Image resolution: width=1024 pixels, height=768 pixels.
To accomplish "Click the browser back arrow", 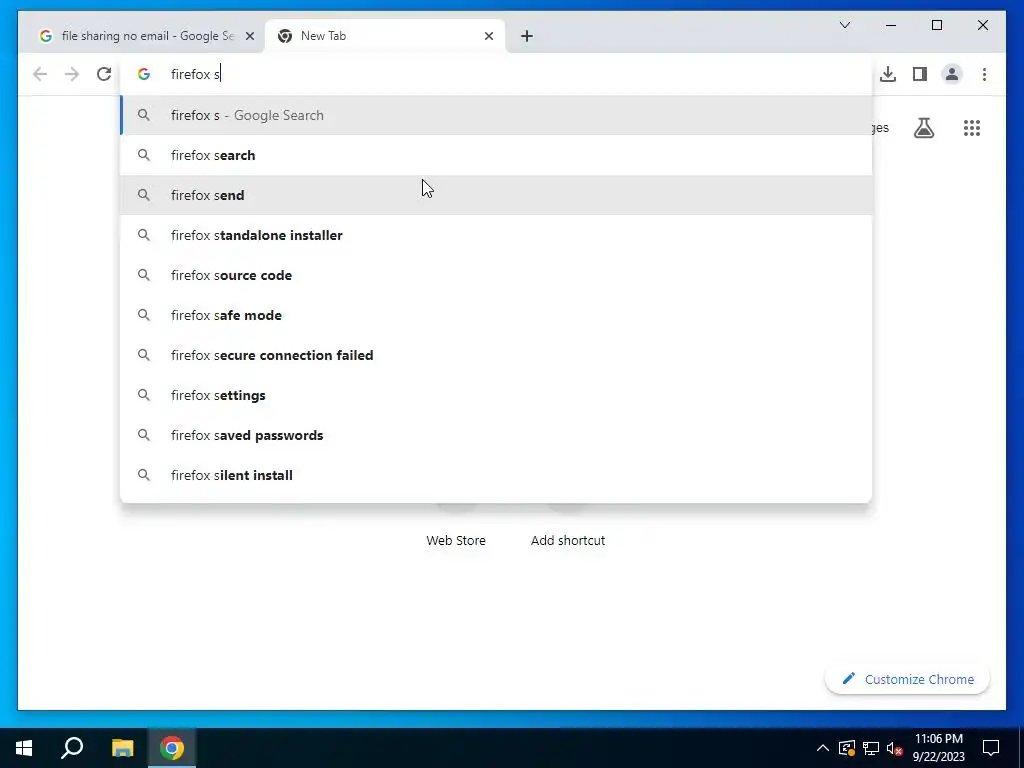I will (40, 74).
